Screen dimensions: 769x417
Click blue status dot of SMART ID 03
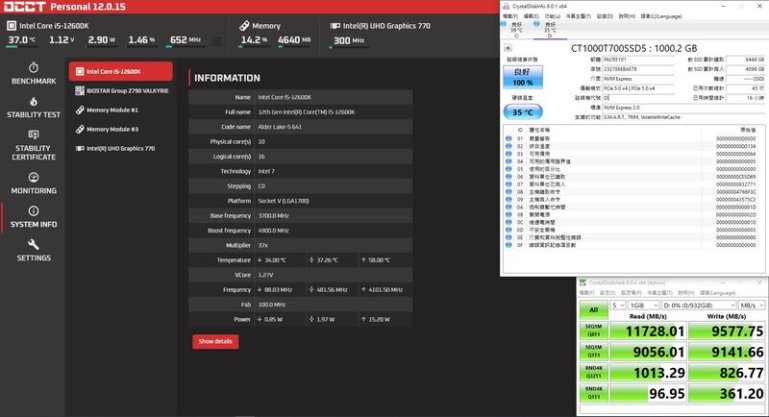pyautogui.click(x=509, y=154)
